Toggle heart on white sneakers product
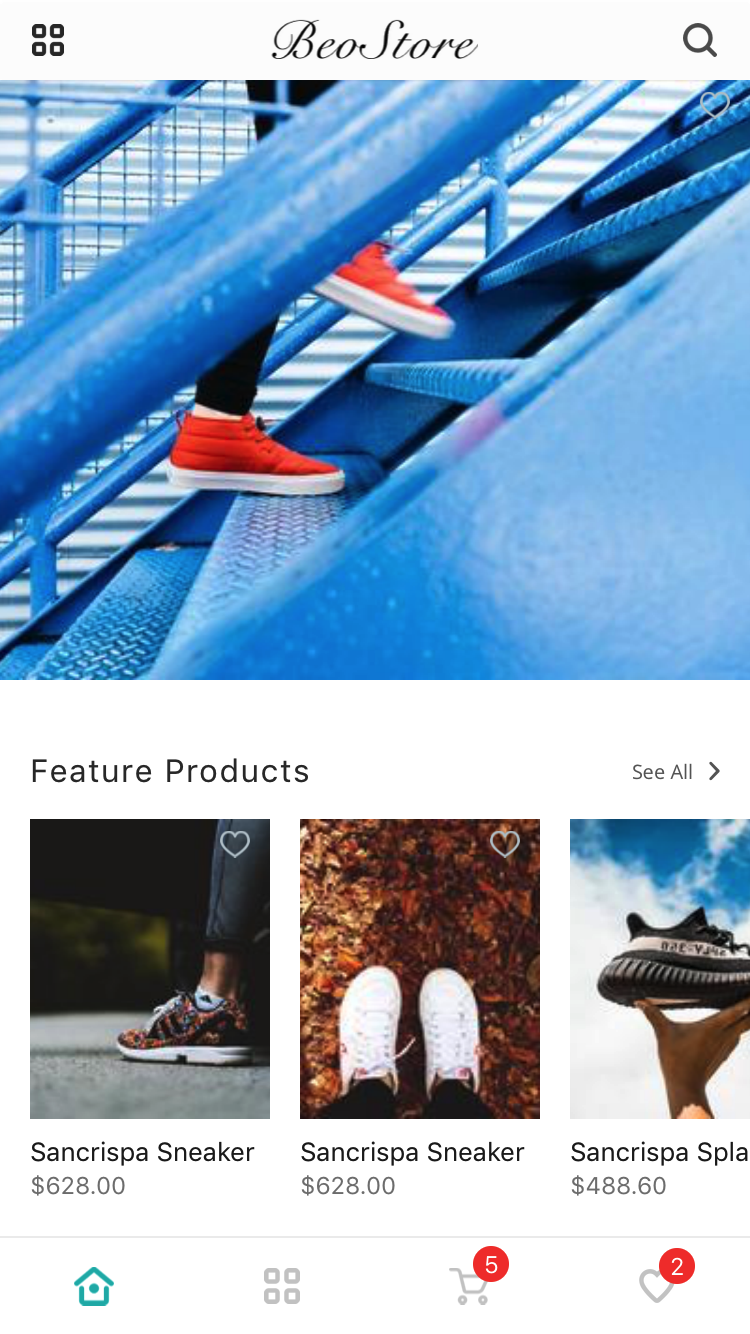 click(505, 845)
